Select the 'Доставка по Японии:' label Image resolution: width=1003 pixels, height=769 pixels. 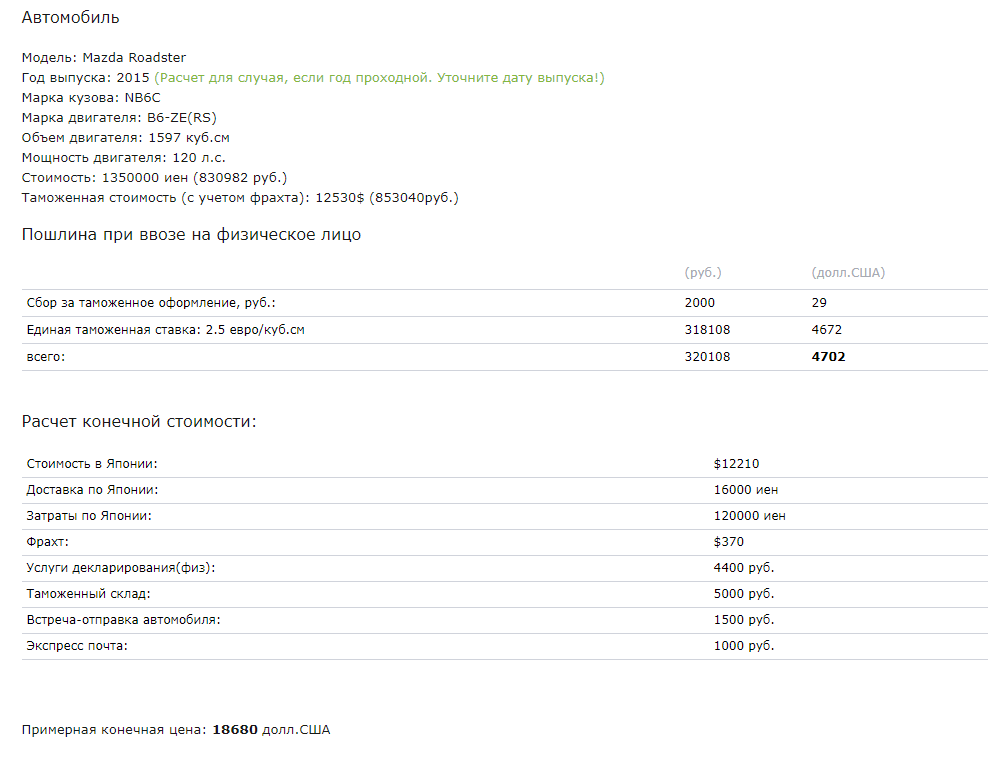[x=92, y=490]
